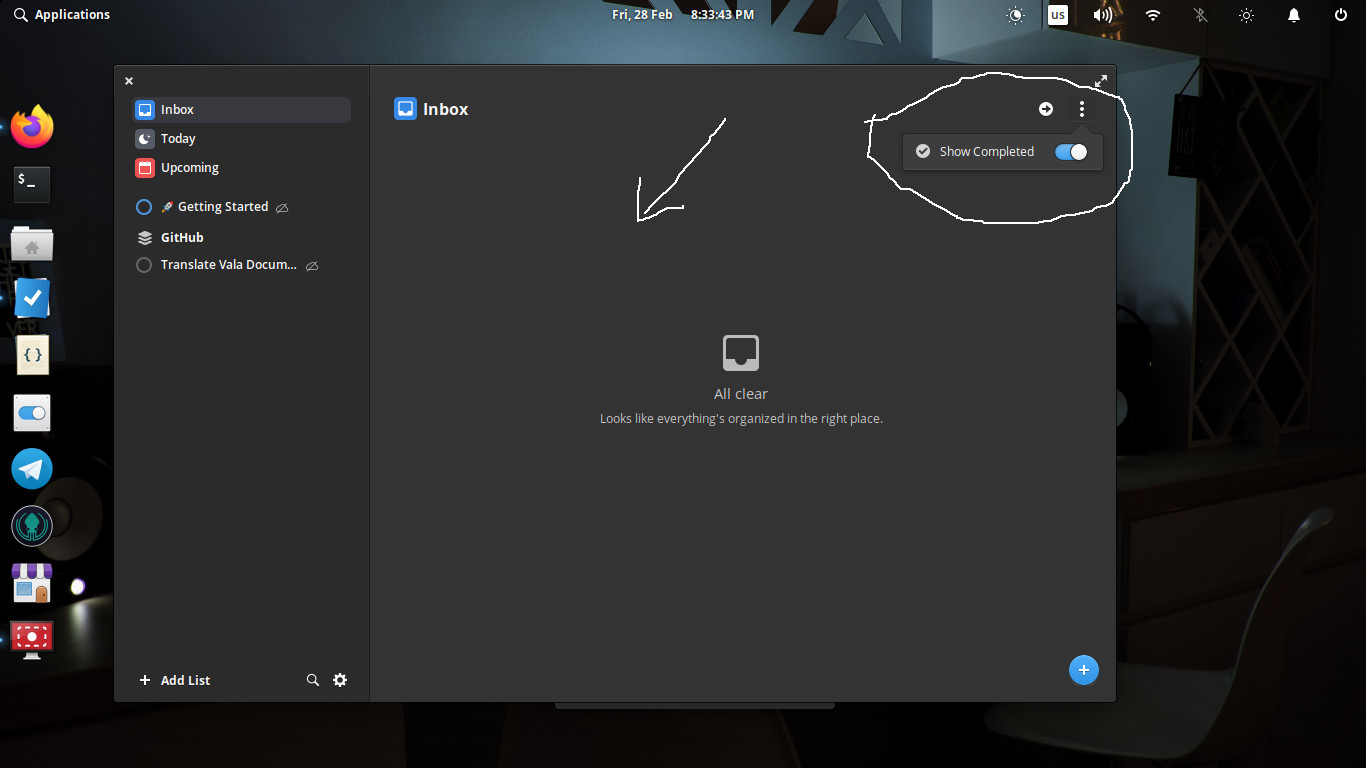Click Add List button
The image size is (1366, 768).
click(174, 680)
